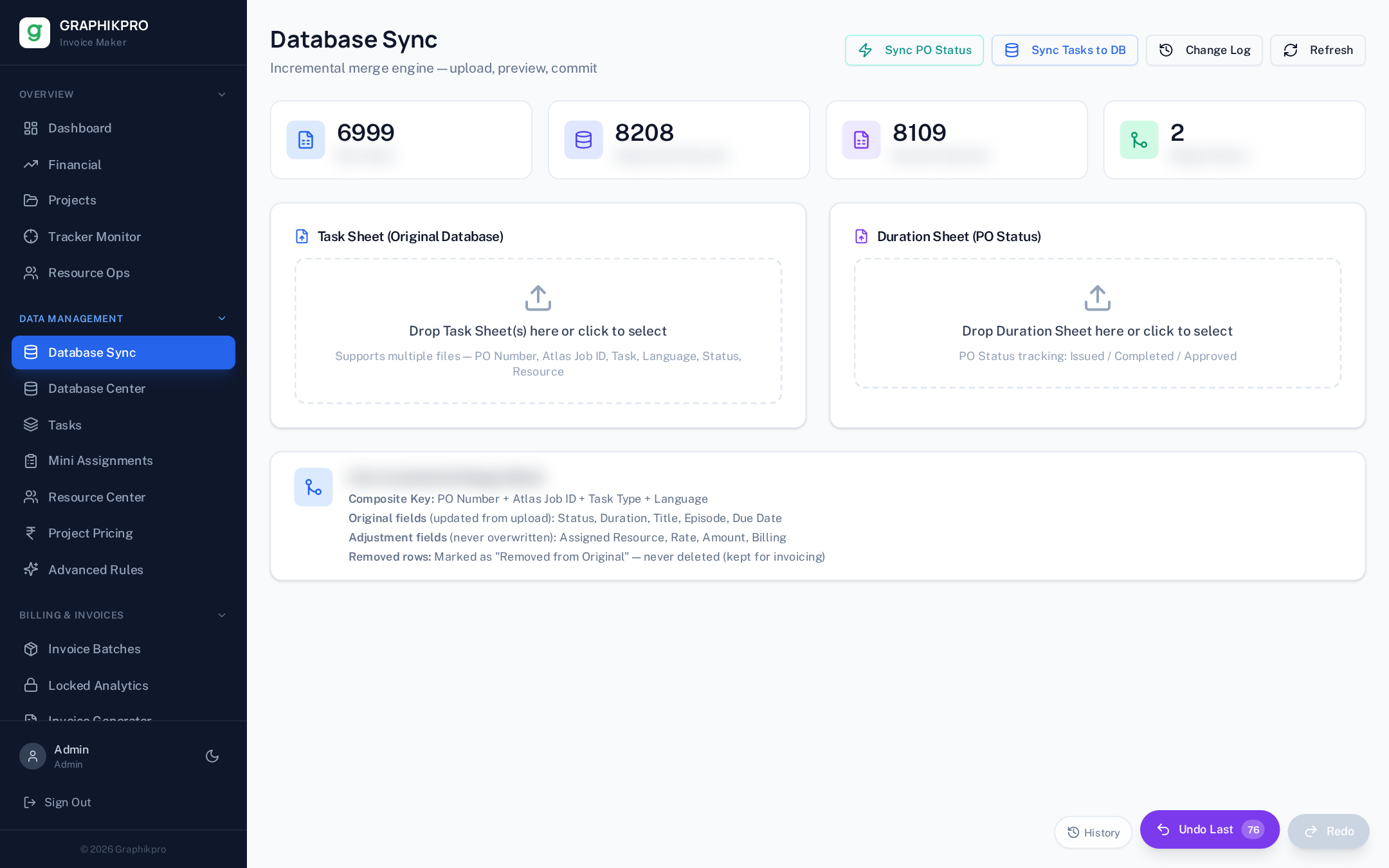
Task: Open the Change Log
Action: [x=1204, y=50]
